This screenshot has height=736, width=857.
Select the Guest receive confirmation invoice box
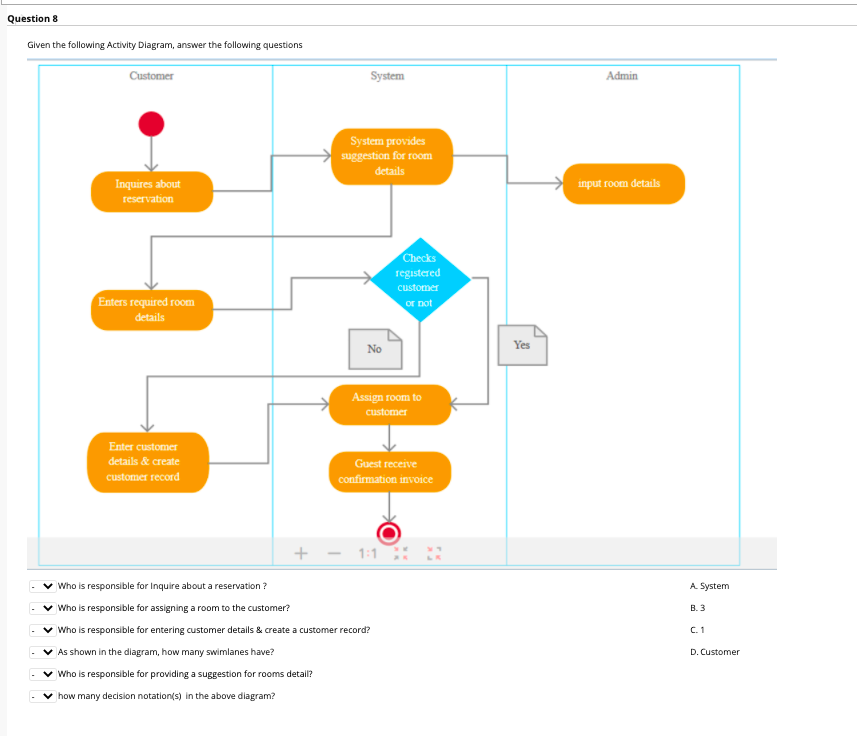(388, 471)
